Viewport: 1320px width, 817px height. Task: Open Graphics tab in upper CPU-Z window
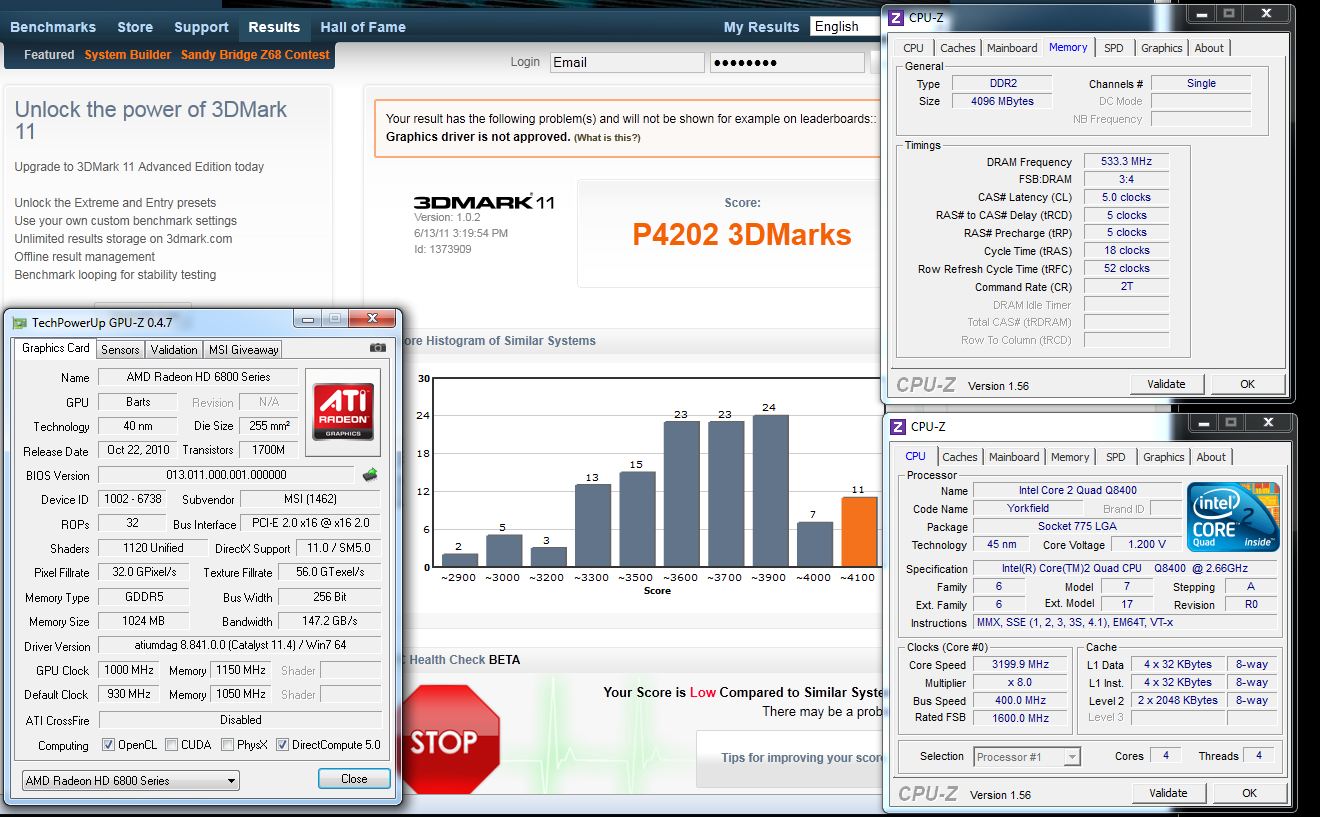coord(1161,48)
